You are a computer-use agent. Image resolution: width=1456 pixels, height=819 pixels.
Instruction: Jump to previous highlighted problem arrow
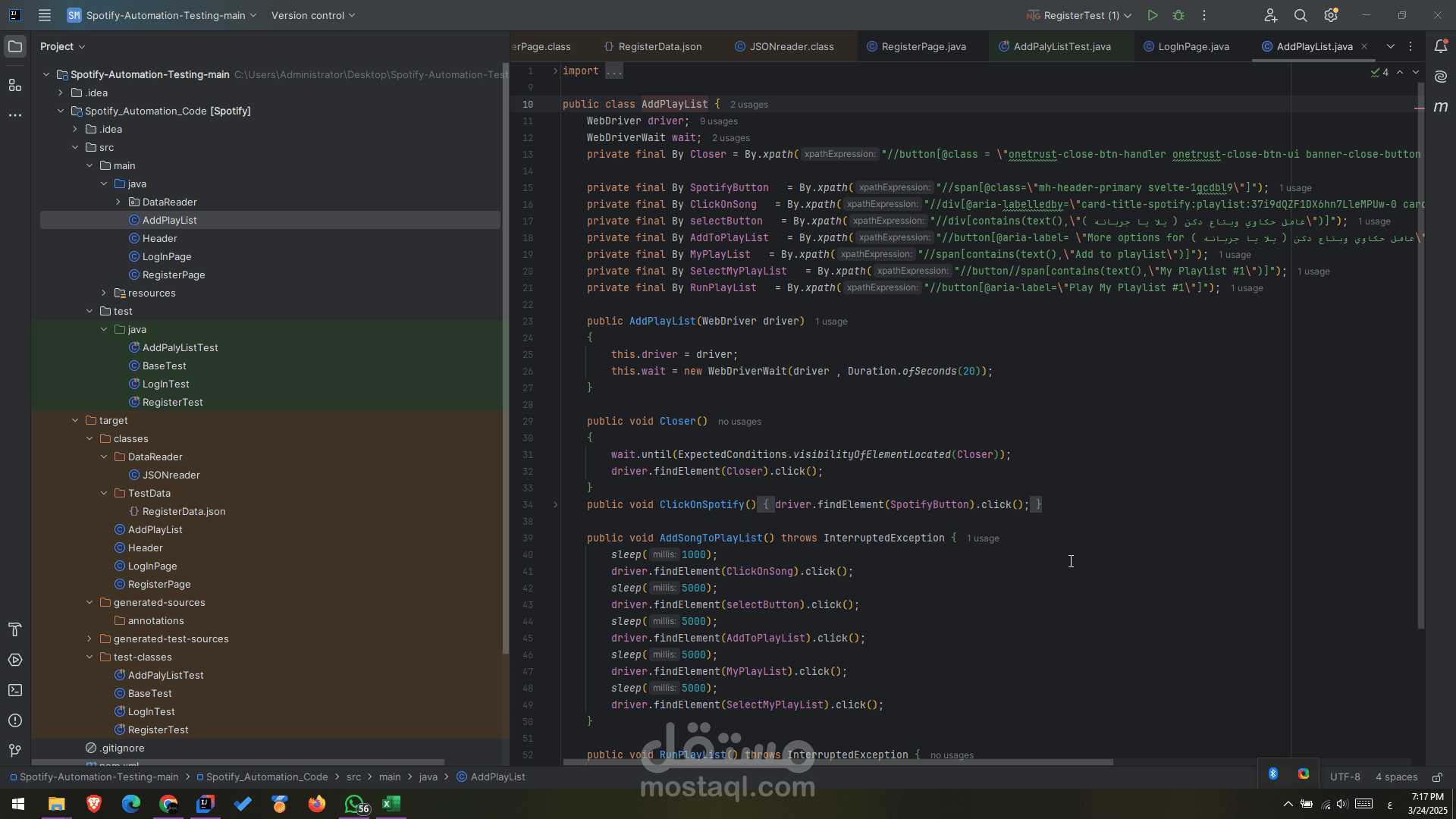coord(1400,72)
